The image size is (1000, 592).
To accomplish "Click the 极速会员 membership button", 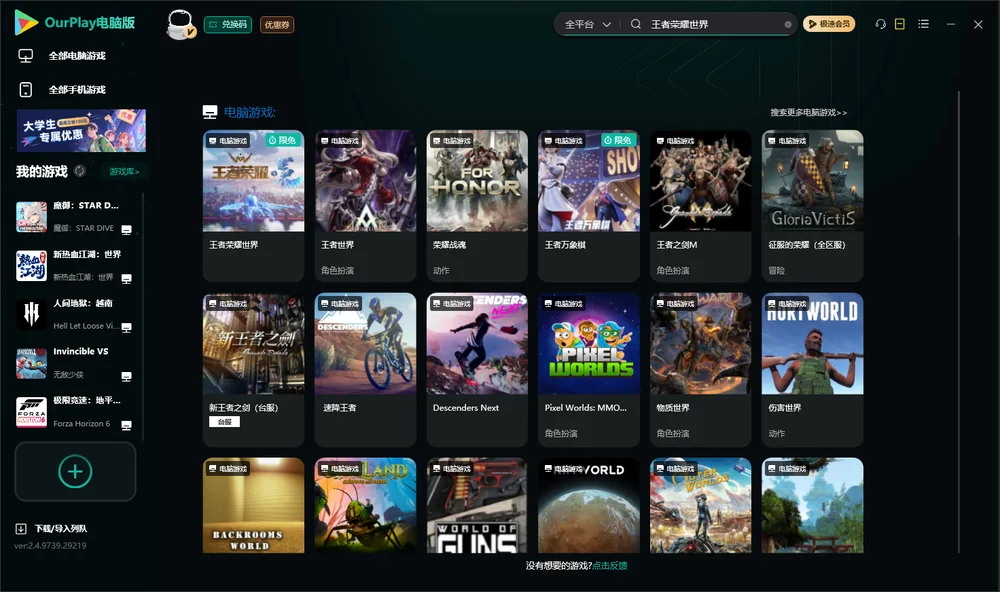I will click(828, 24).
